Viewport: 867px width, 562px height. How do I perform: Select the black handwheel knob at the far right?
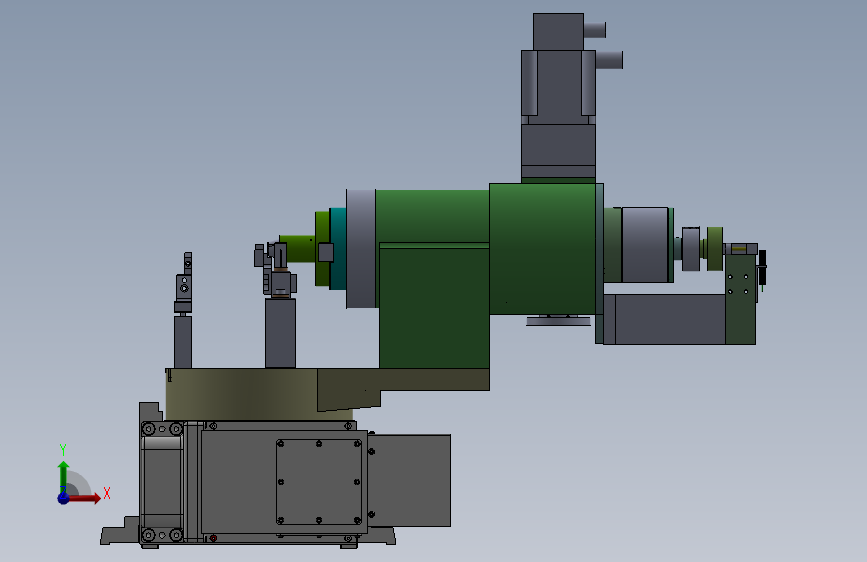pos(762,267)
